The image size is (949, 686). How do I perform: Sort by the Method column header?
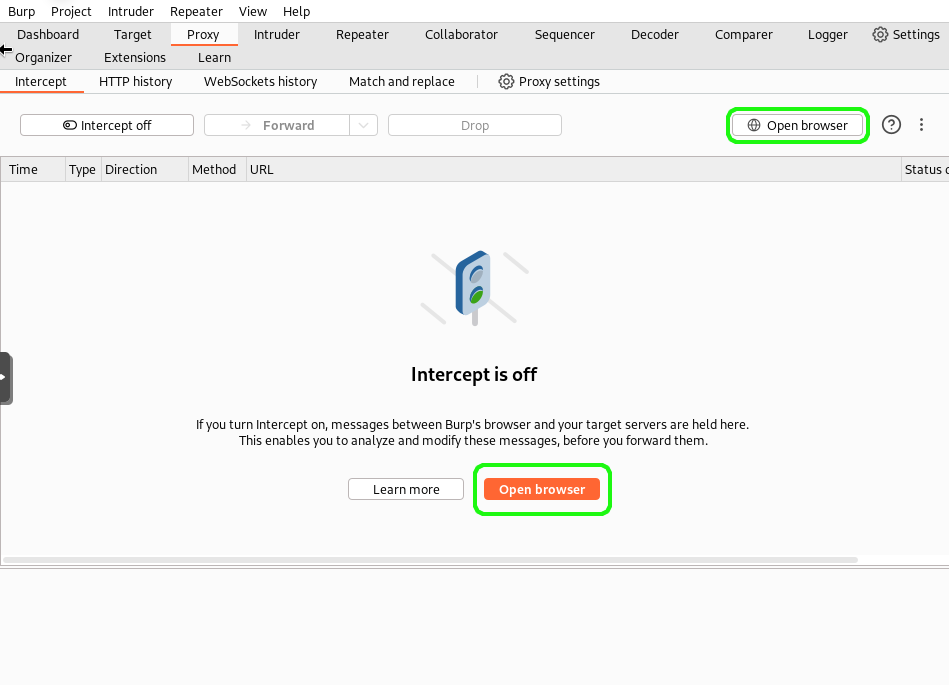[x=217, y=170]
